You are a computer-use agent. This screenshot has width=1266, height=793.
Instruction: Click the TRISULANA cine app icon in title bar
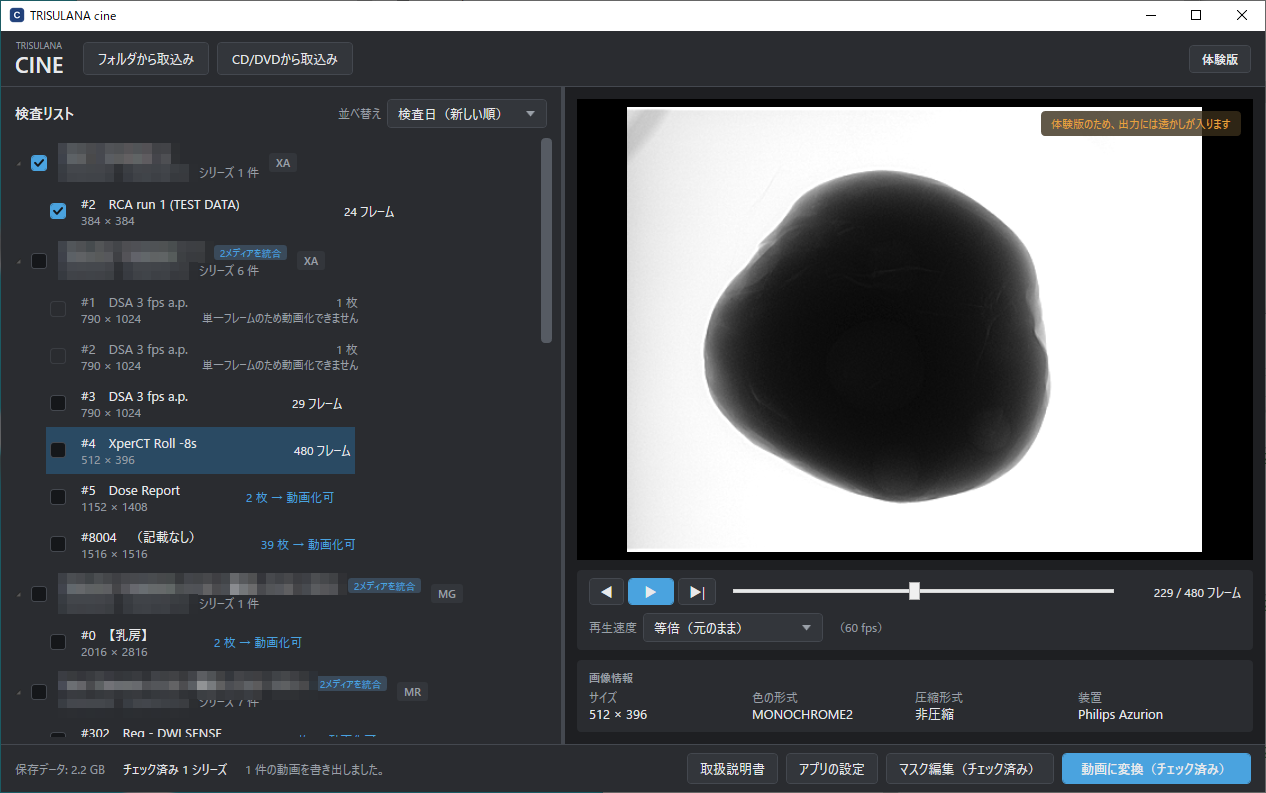coord(17,15)
